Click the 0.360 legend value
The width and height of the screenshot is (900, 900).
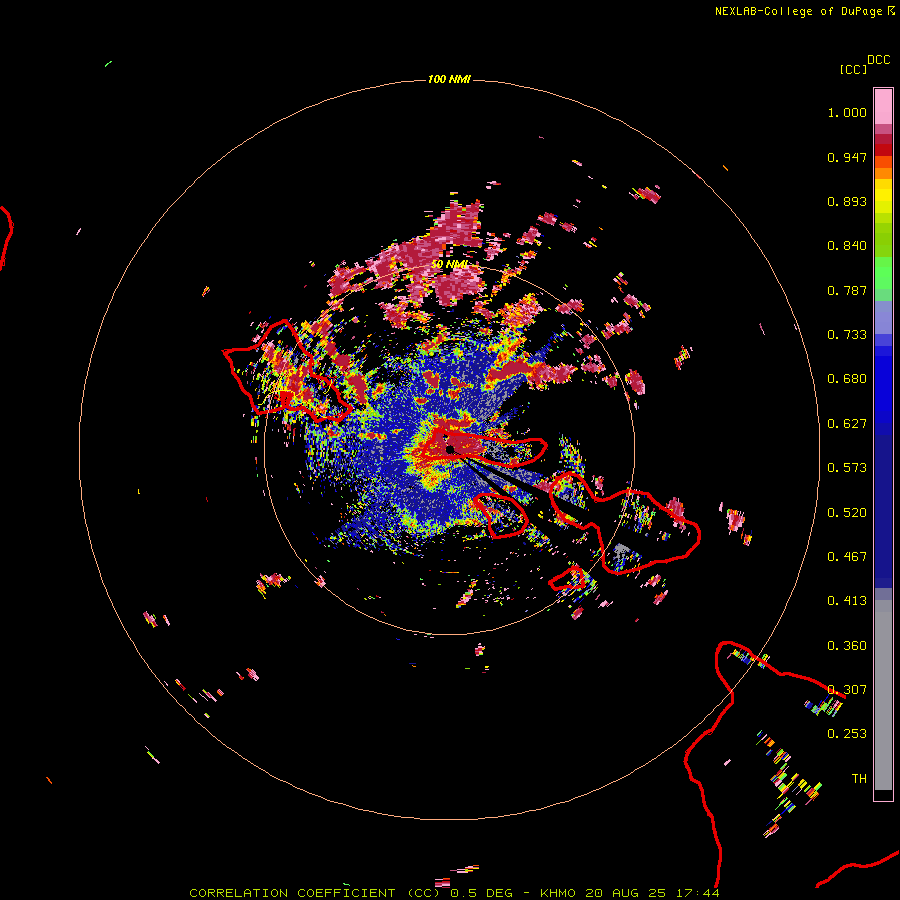pos(847,646)
